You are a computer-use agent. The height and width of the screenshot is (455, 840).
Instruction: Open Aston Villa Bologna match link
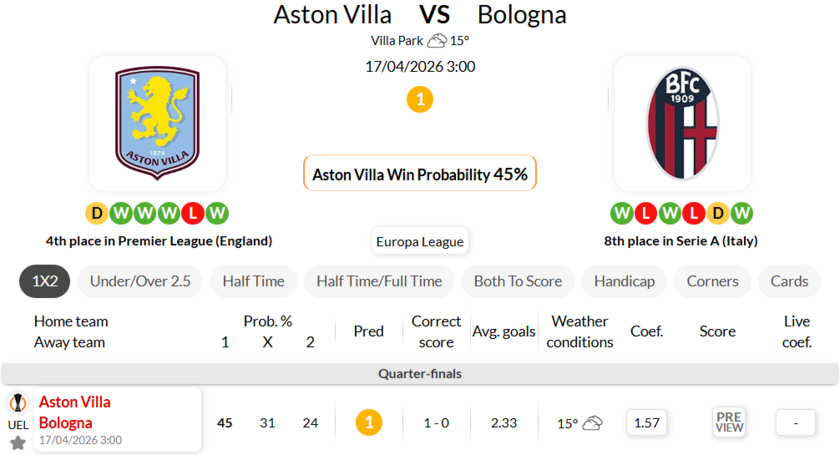pos(75,412)
